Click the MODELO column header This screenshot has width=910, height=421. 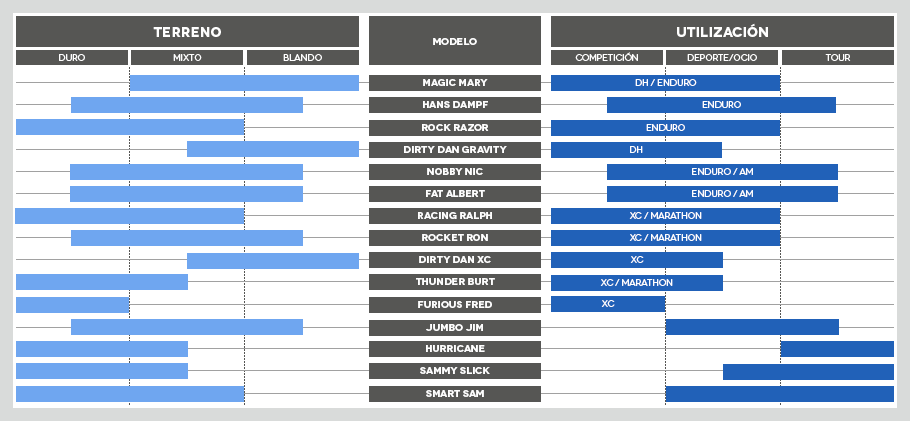[455, 41]
